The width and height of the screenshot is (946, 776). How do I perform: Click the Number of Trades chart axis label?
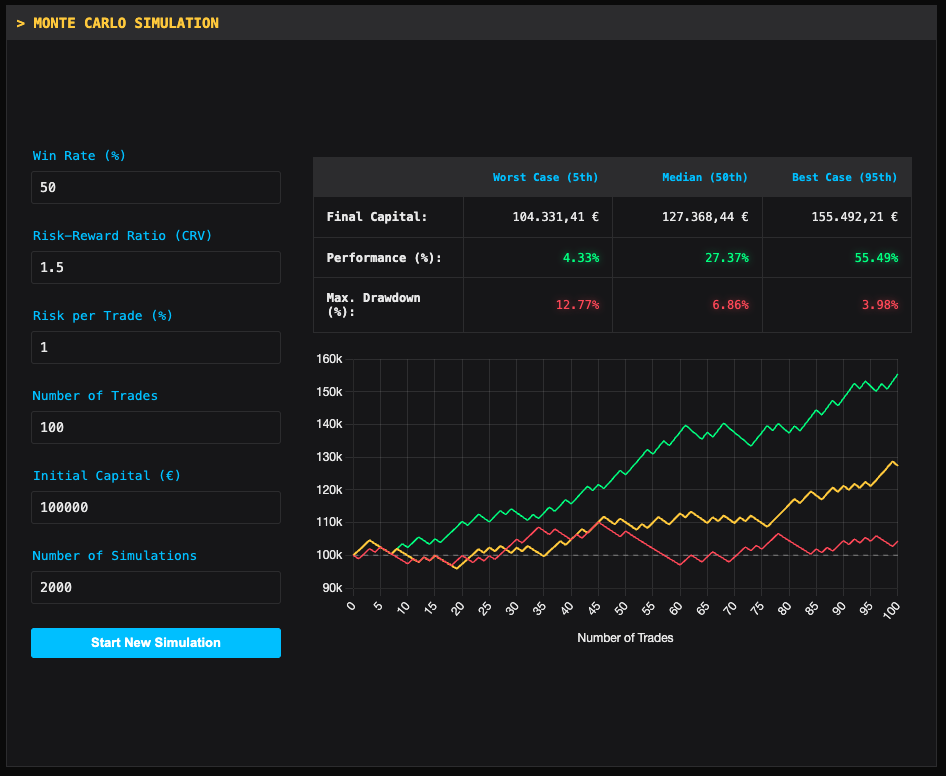625,638
